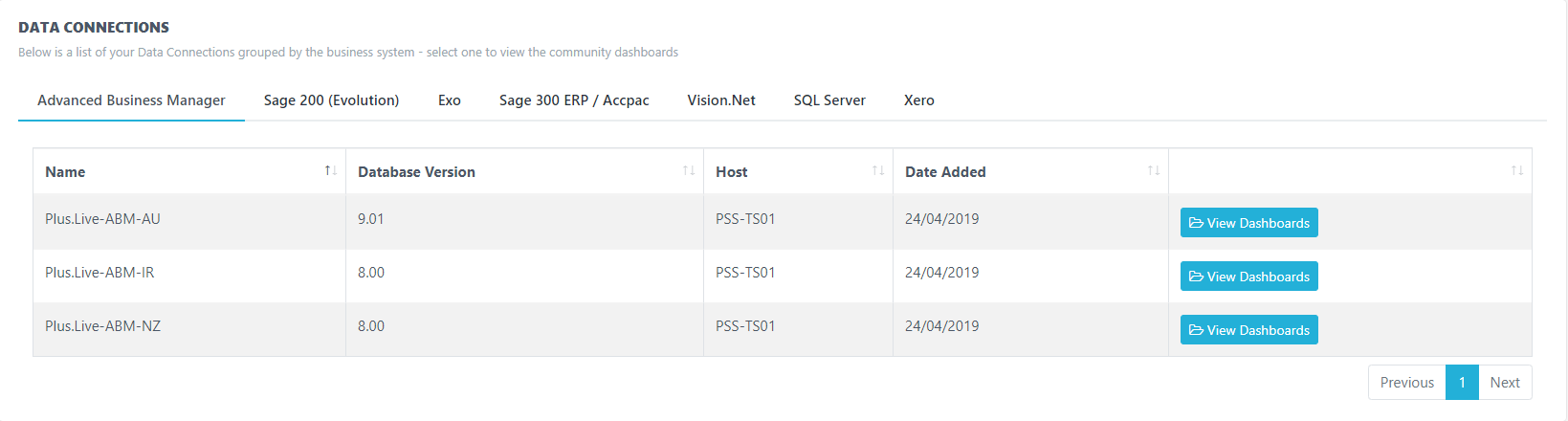Switch to Sage 200 (Evolution) tab

click(x=331, y=100)
